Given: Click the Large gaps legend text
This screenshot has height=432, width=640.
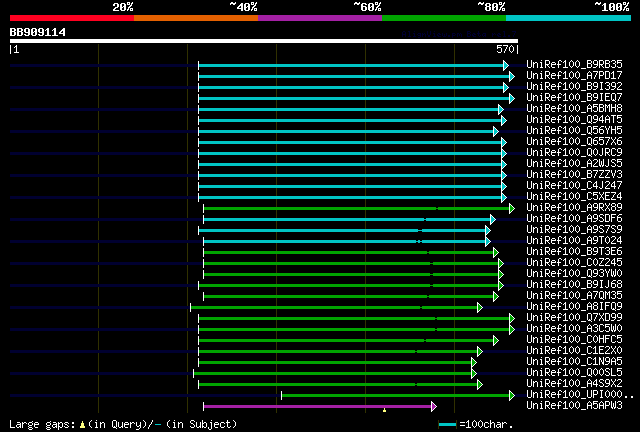Looking at the screenshot, I should tap(123, 424).
